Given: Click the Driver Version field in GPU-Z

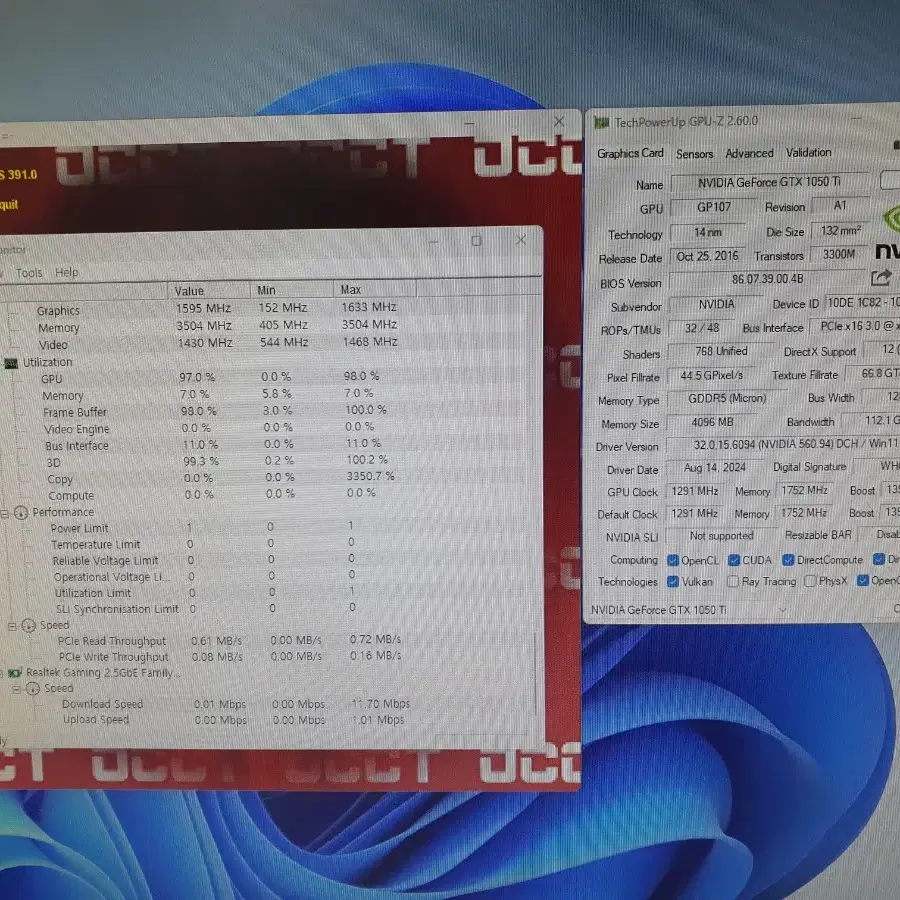Looking at the screenshot, I should [785, 445].
